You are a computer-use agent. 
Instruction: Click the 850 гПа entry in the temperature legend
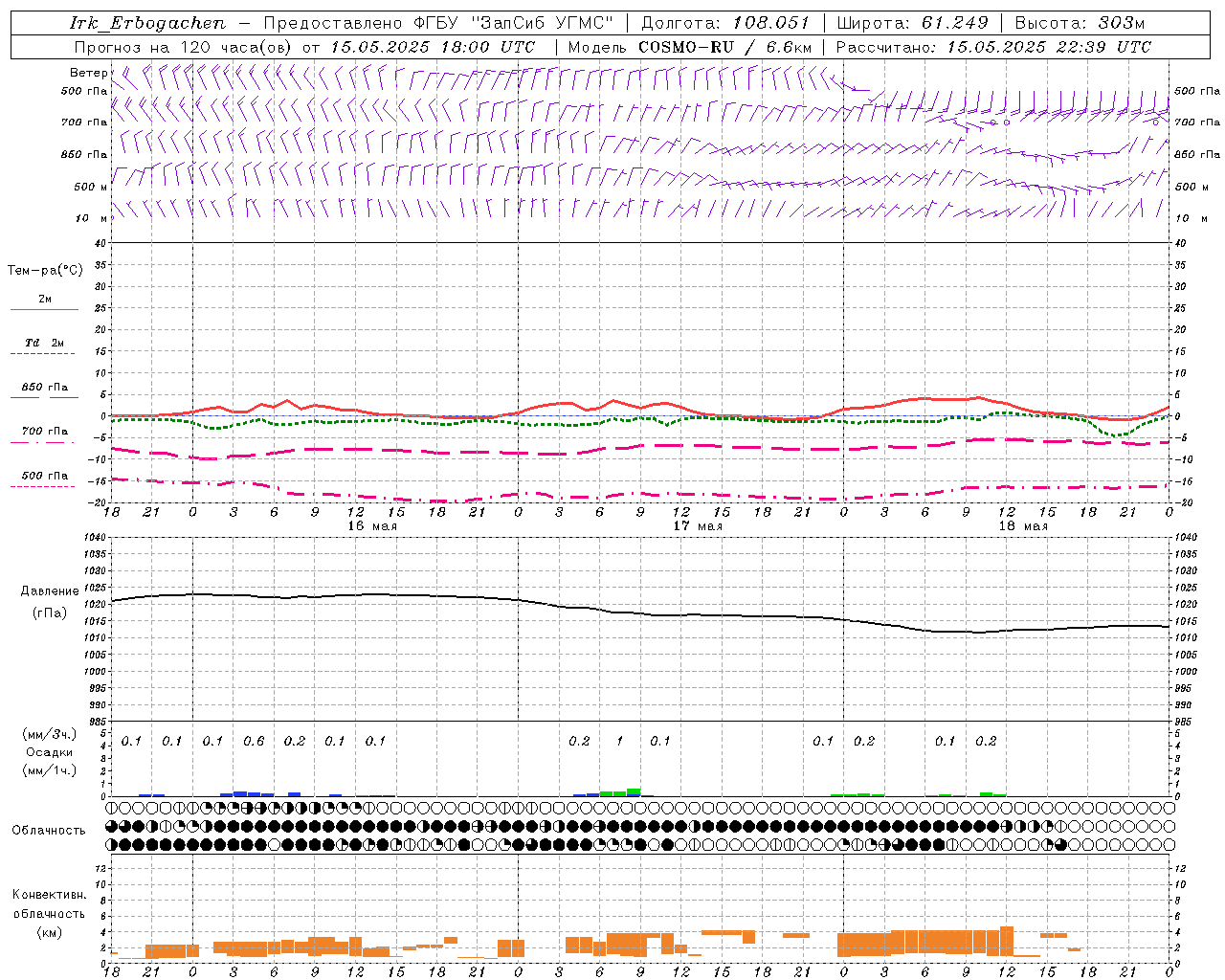coord(45,388)
